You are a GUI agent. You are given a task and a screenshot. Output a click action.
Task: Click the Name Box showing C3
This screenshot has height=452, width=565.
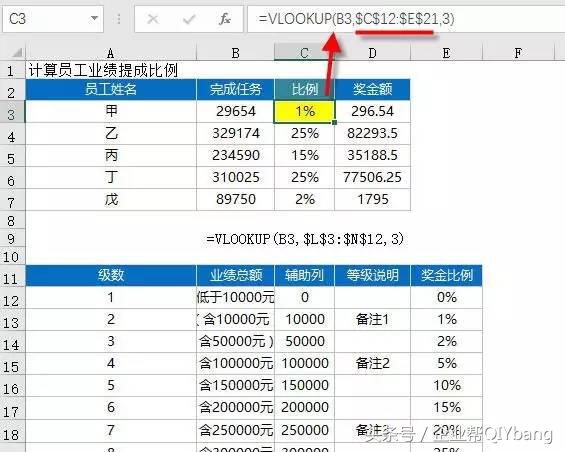point(53,18)
